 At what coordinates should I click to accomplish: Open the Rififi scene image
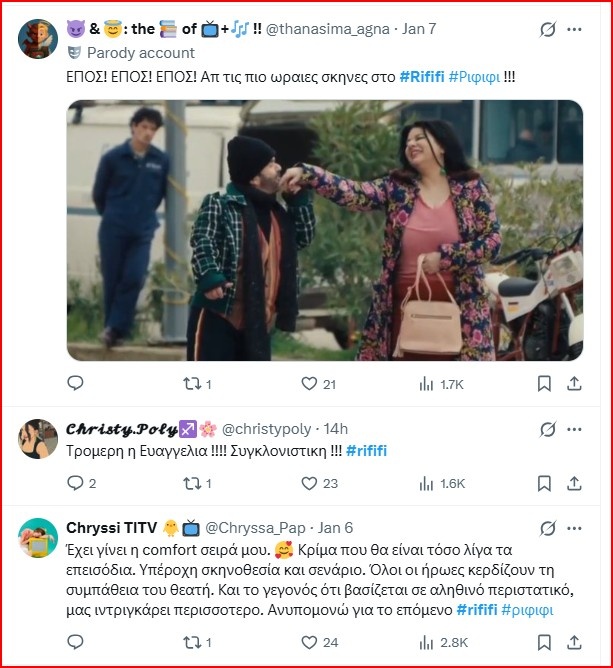point(324,230)
